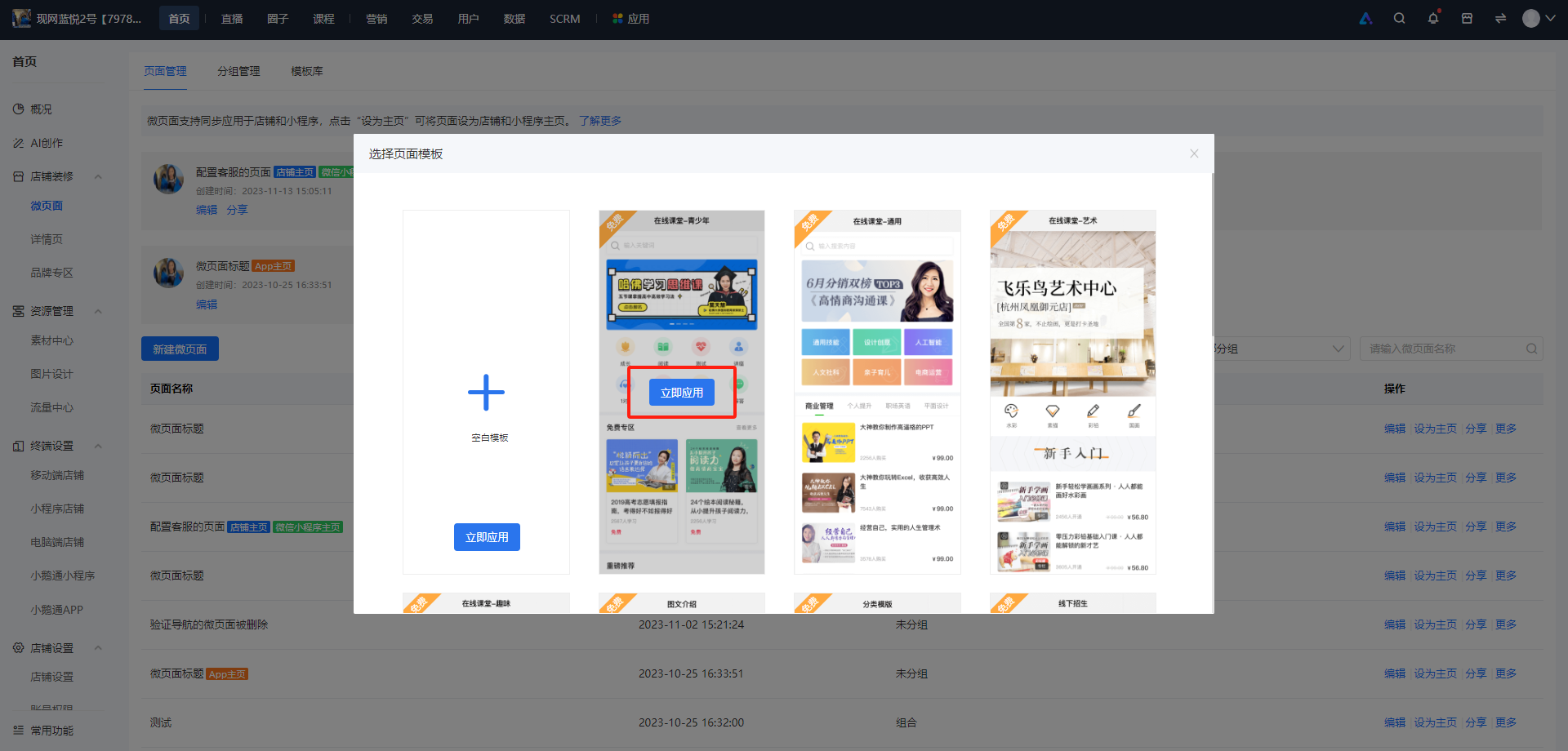Open the 了解更多 link
The height and width of the screenshot is (751, 1568).
(600, 121)
